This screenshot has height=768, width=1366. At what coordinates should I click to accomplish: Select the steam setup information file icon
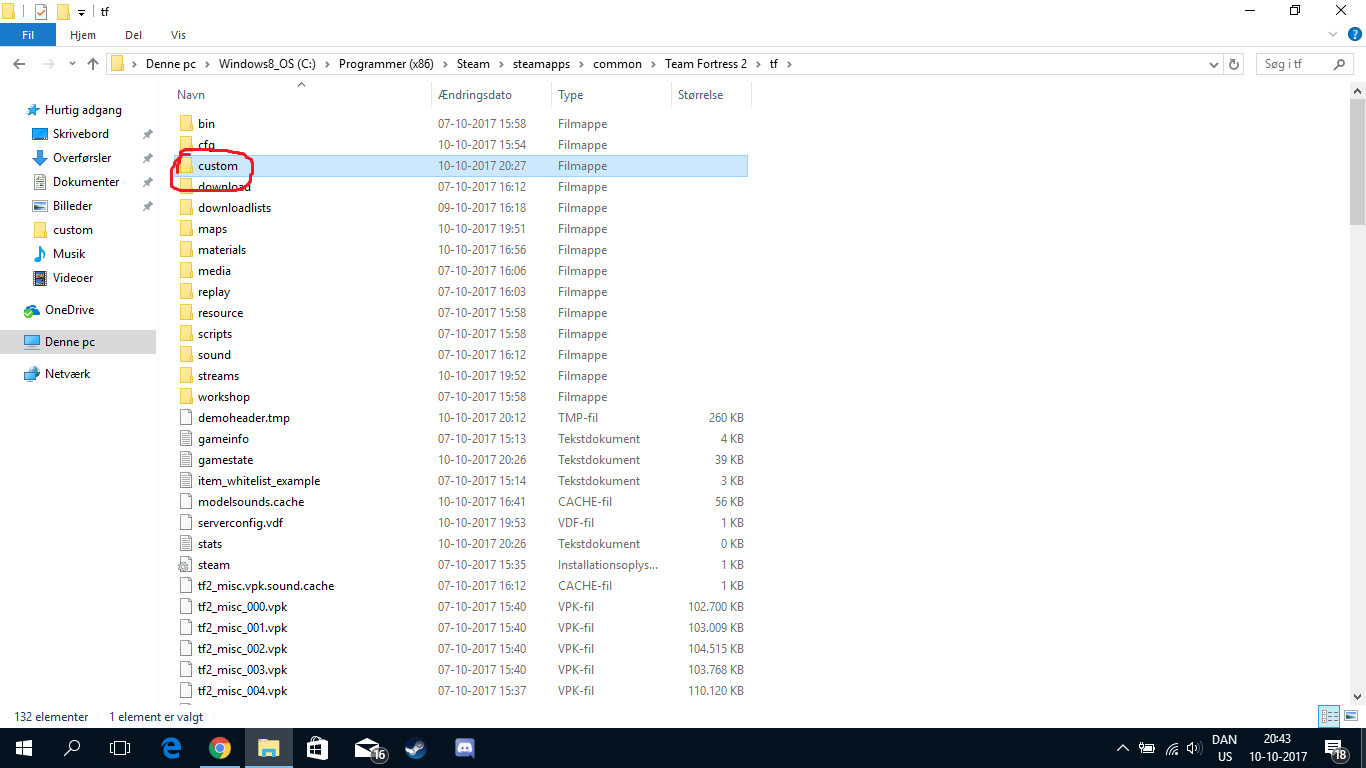click(186, 565)
